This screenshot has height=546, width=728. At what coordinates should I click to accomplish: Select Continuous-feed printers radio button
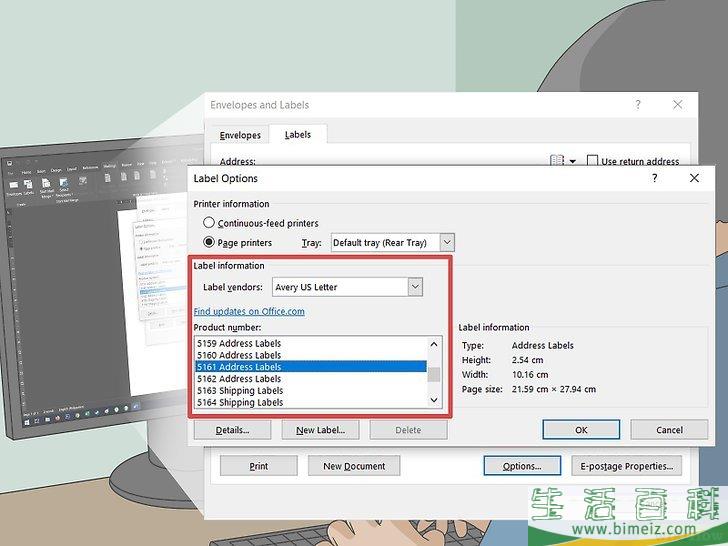tap(209, 223)
